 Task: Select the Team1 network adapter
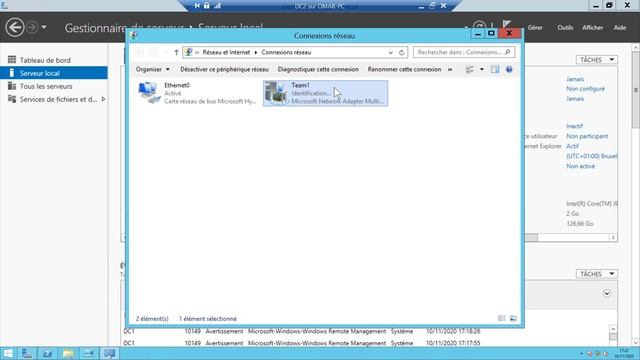pos(325,93)
